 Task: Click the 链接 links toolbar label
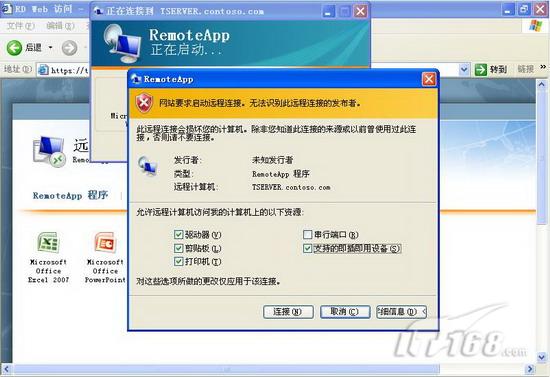pos(525,69)
